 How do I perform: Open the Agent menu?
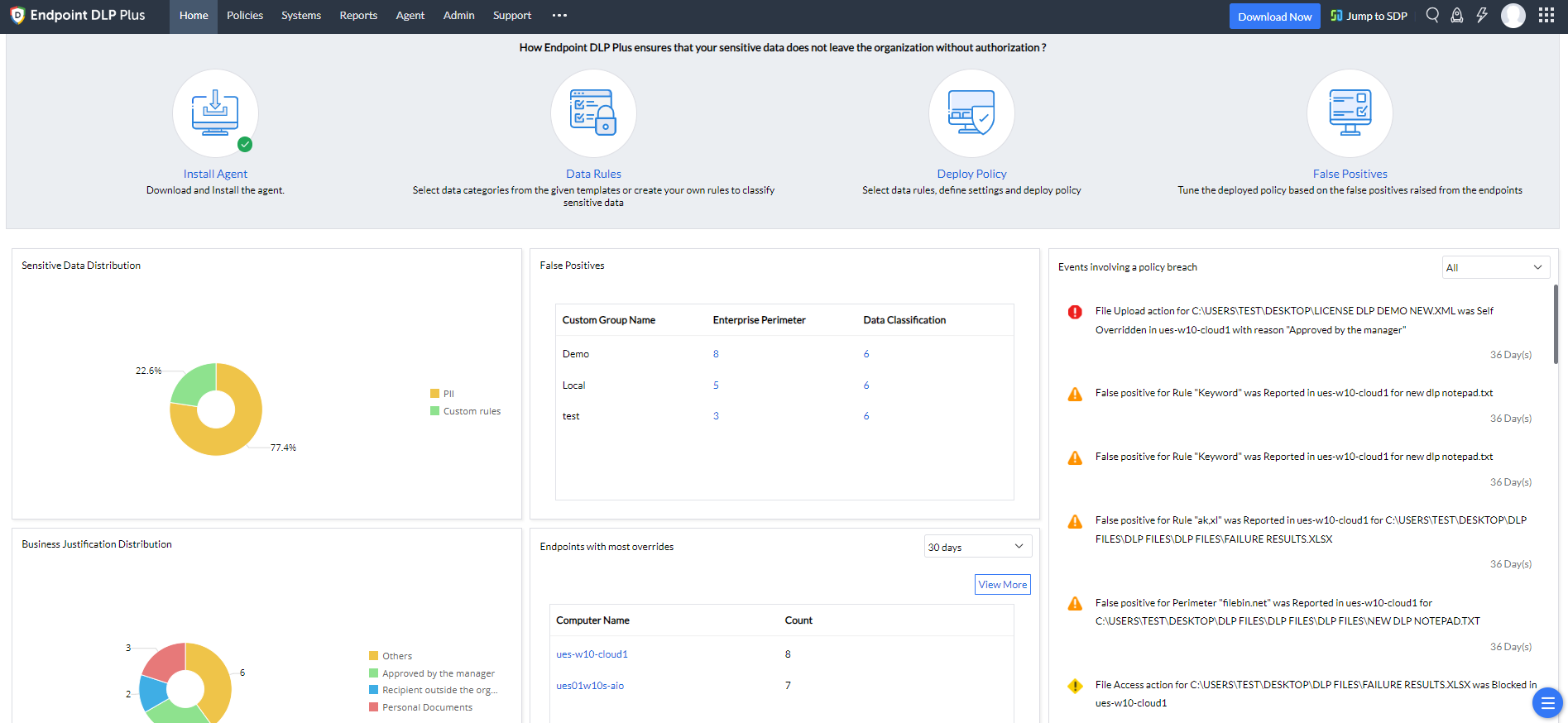(x=410, y=16)
